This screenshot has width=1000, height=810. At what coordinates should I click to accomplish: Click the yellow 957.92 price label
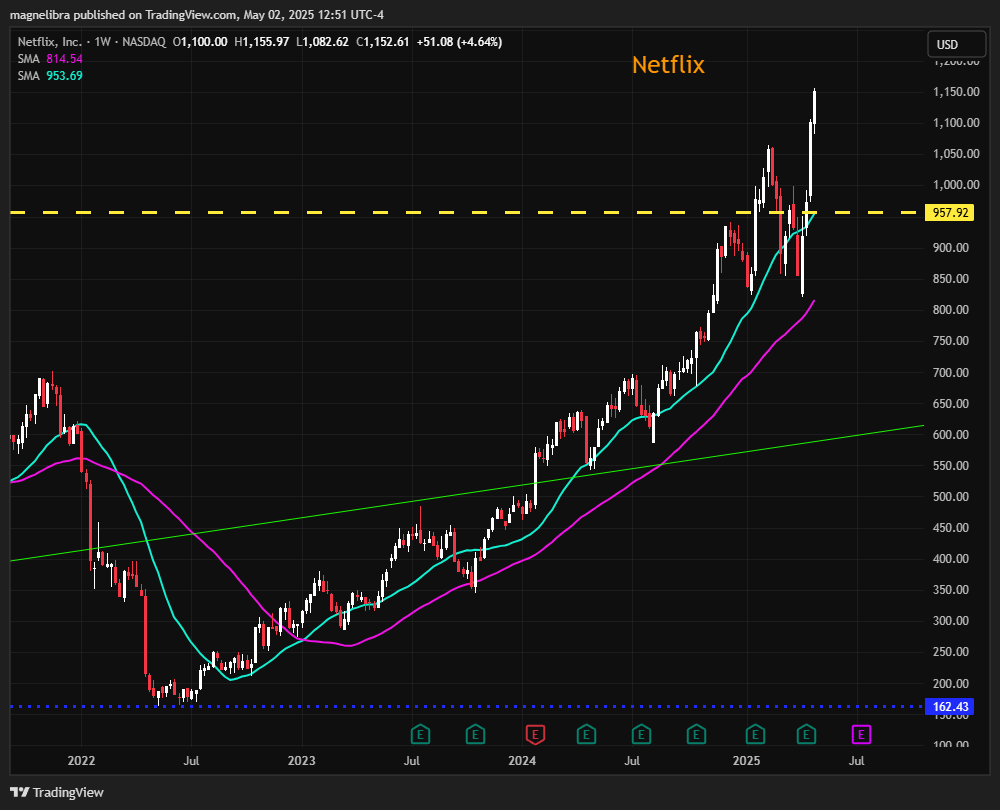(950, 212)
